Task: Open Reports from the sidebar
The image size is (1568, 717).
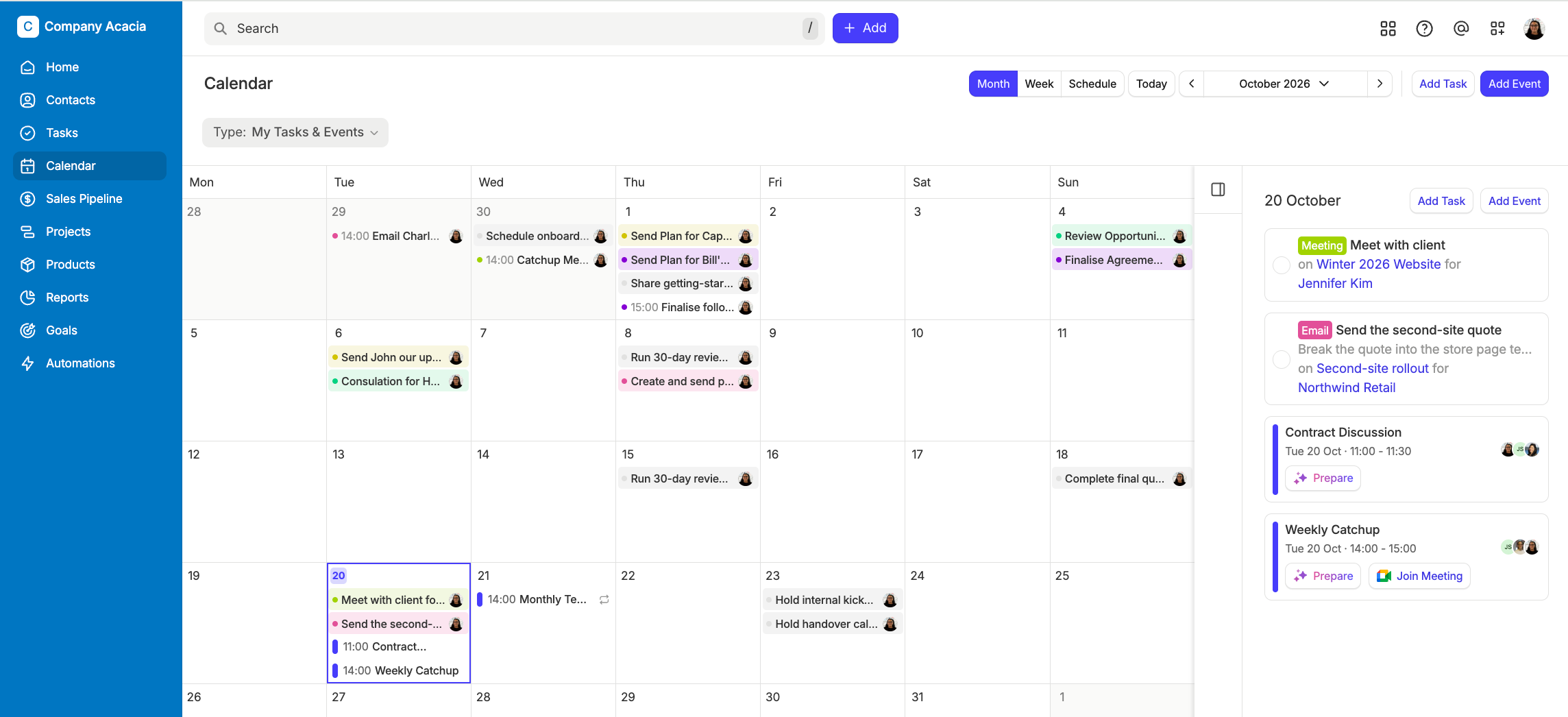Action: coord(89,297)
